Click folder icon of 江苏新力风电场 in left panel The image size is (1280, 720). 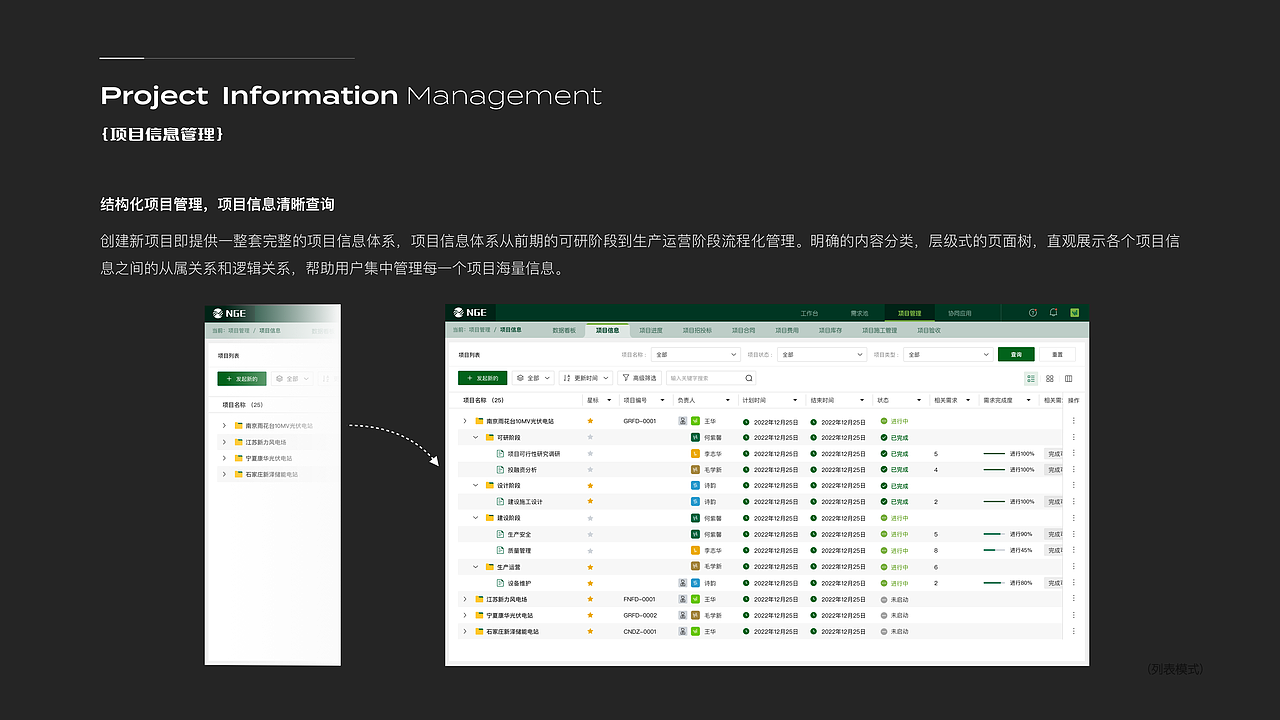[240, 442]
